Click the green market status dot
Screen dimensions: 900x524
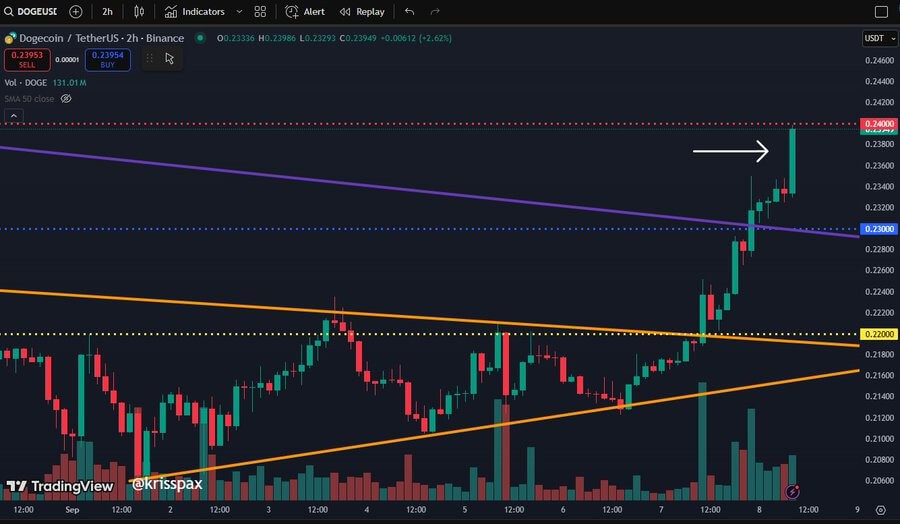[200, 38]
